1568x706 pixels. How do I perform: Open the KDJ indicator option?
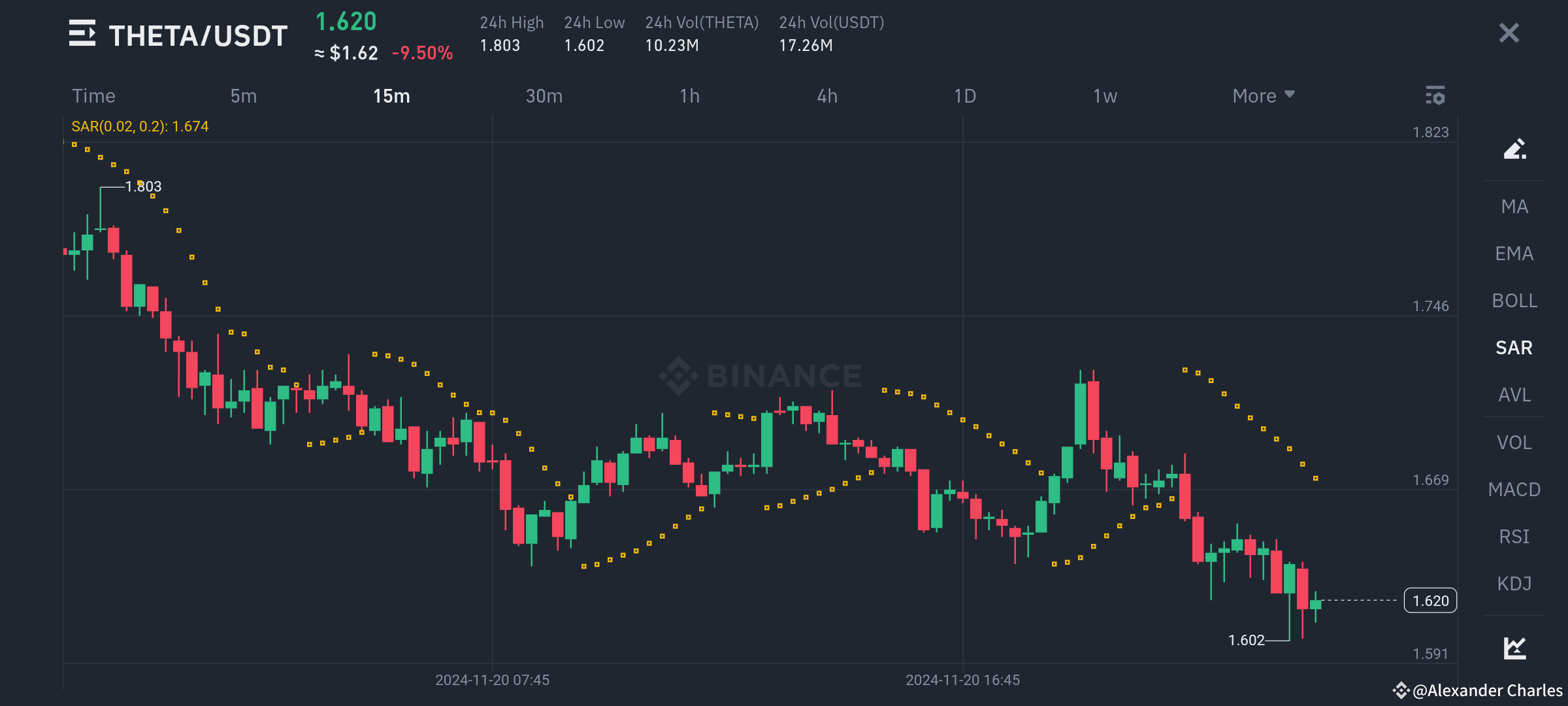[1514, 583]
